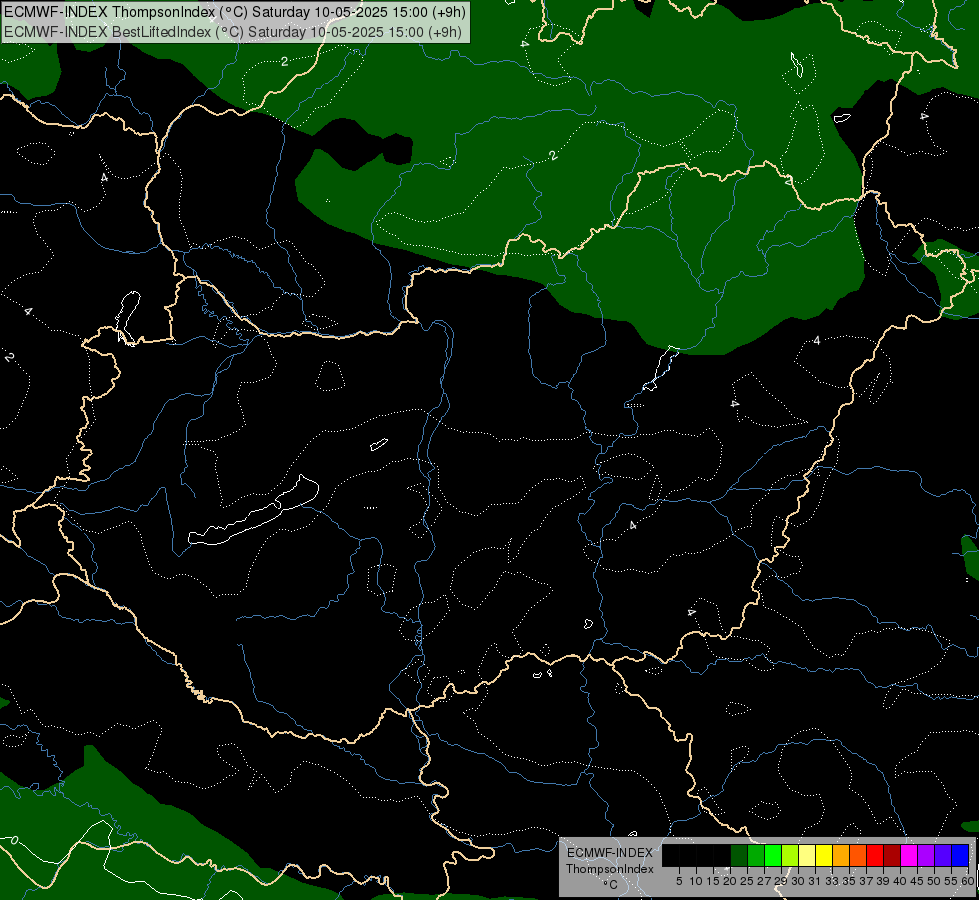Select violet 50–55 legend swatch

pos(943,855)
